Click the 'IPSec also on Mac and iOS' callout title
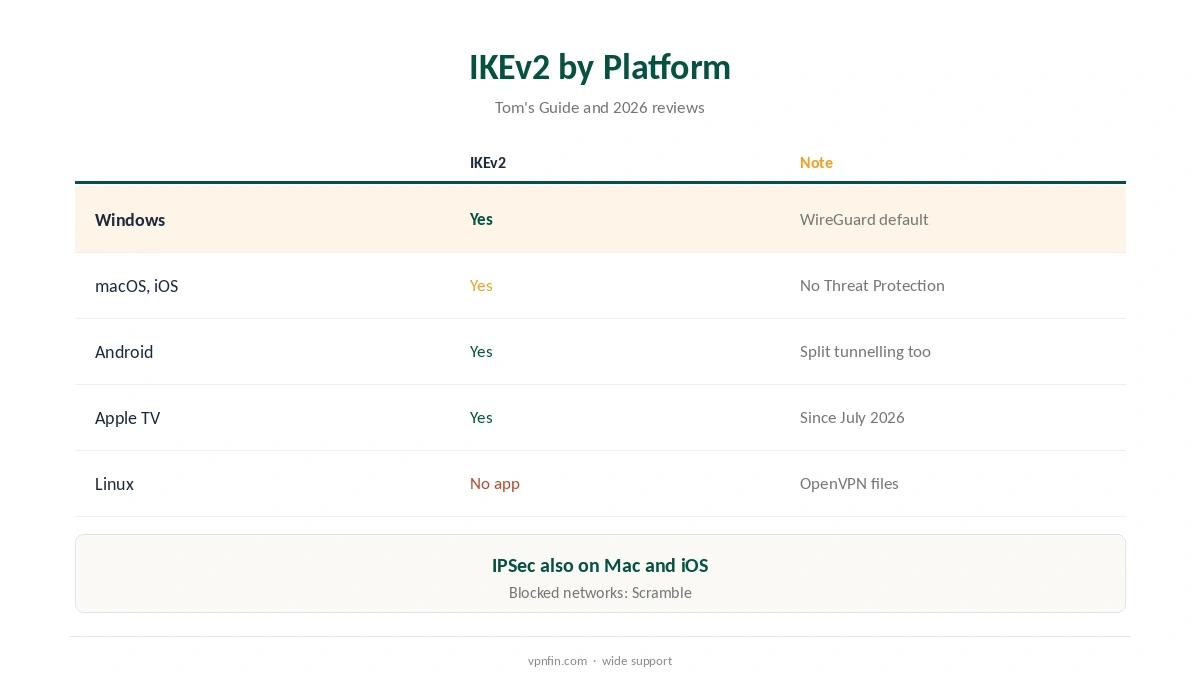Screen dimensions: 1200x680 pos(600,565)
